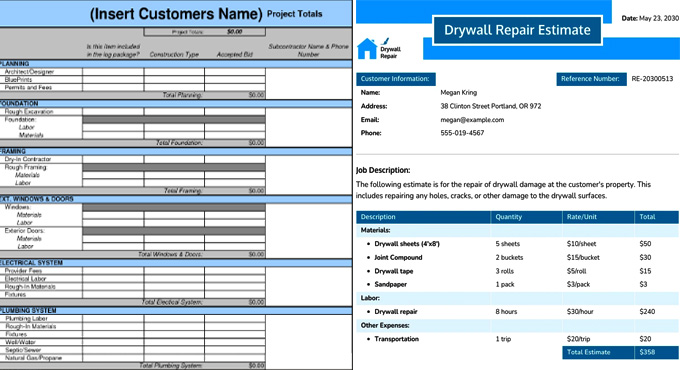The image size is (680, 370).
Task: Select the $15/bucket rate cell
Action: (583, 257)
